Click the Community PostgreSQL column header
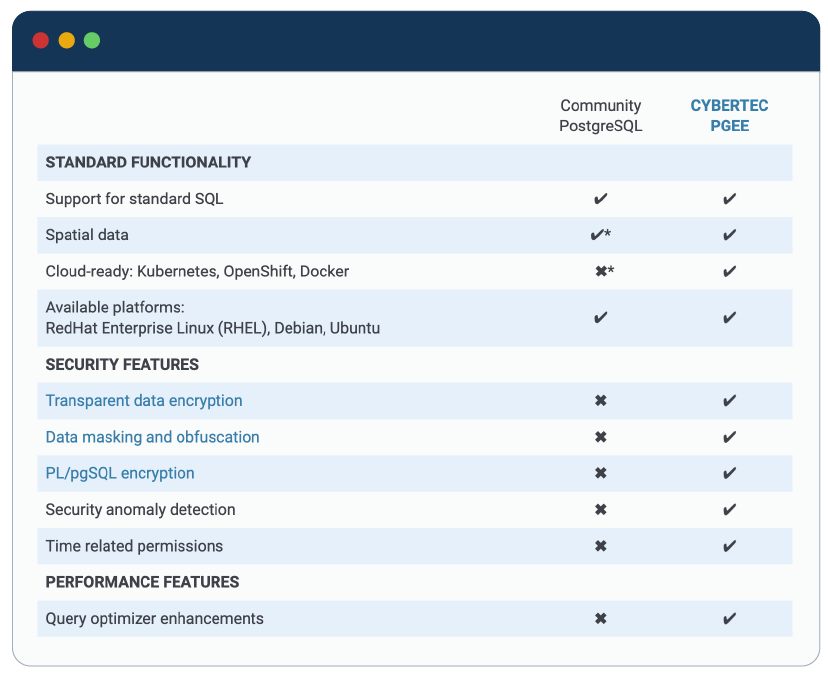The width and height of the screenshot is (828, 673). click(600, 116)
